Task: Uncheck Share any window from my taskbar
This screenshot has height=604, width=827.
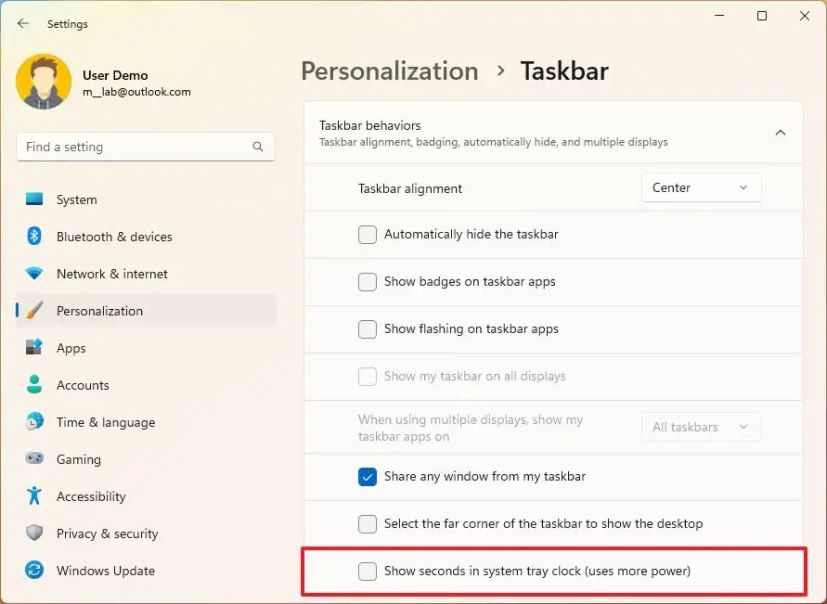Action: click(368, 477)
